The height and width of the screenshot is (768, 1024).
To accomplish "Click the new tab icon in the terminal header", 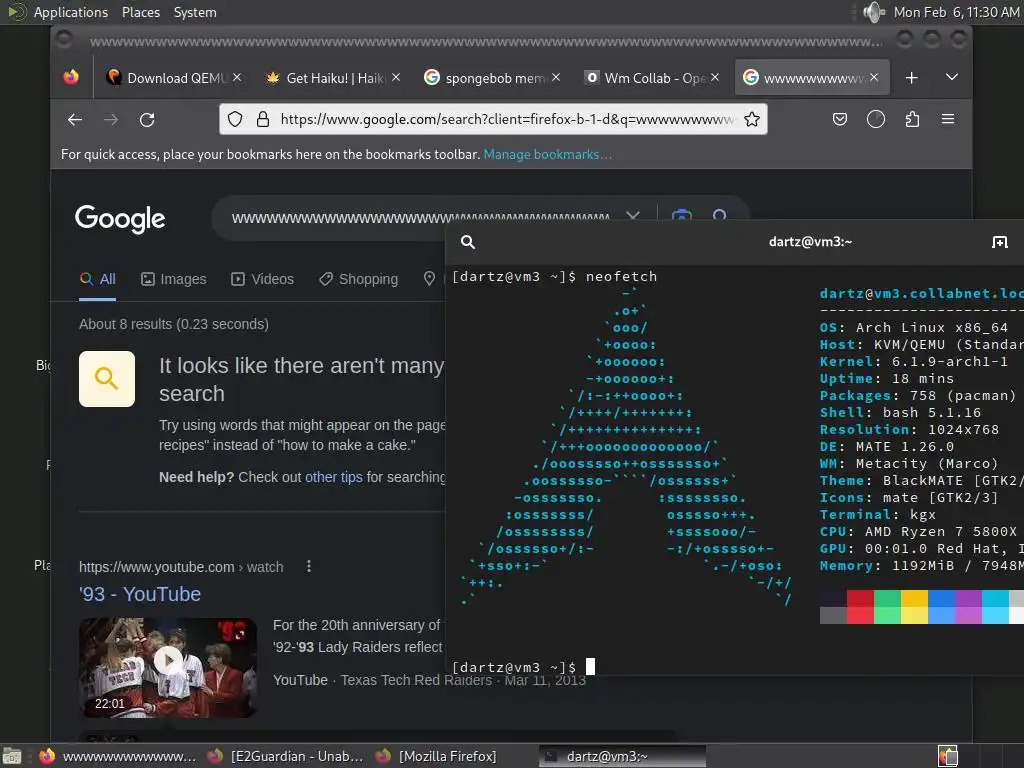I will 999,242.
